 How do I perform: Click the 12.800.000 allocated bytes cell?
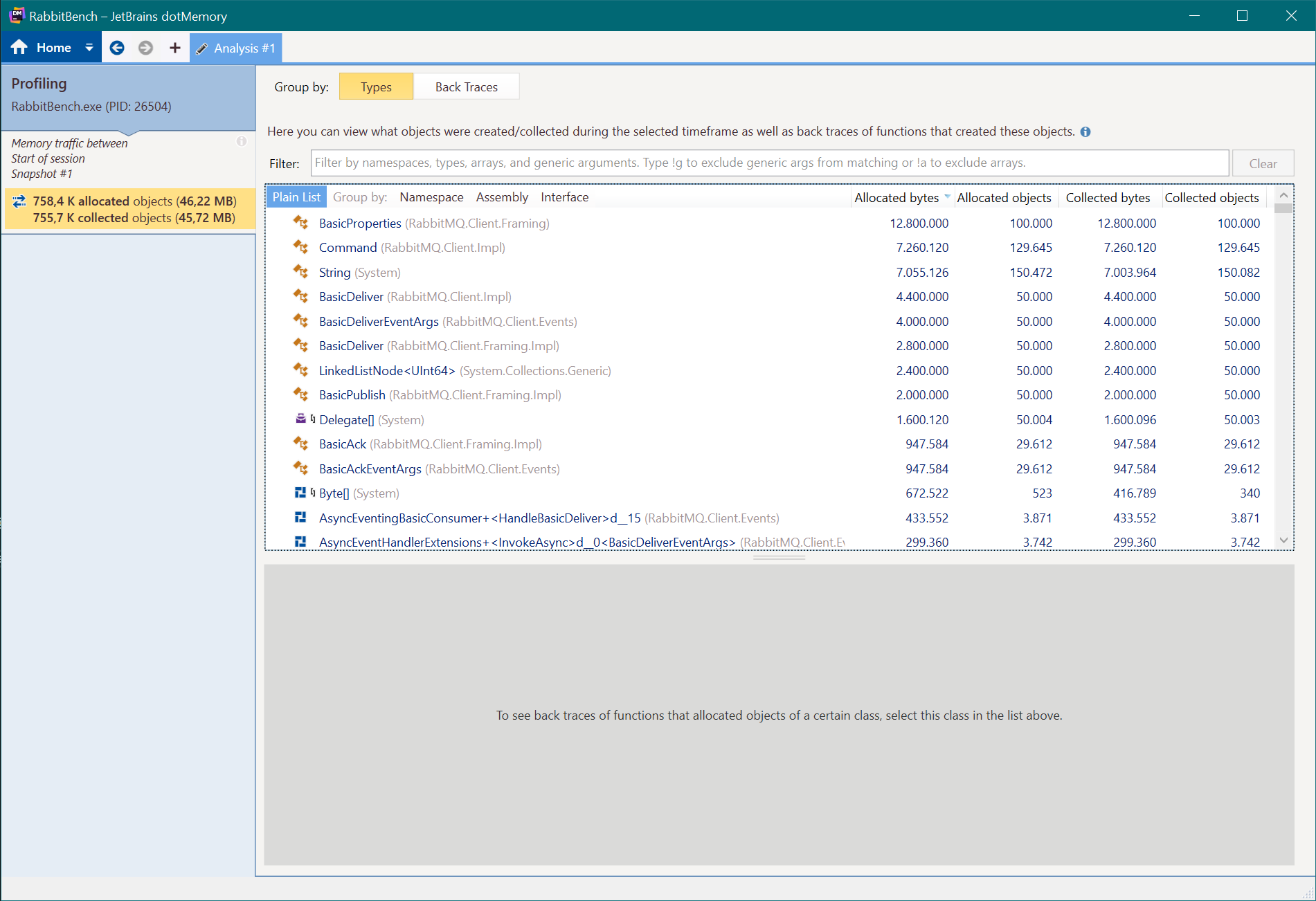click(919, 223)
